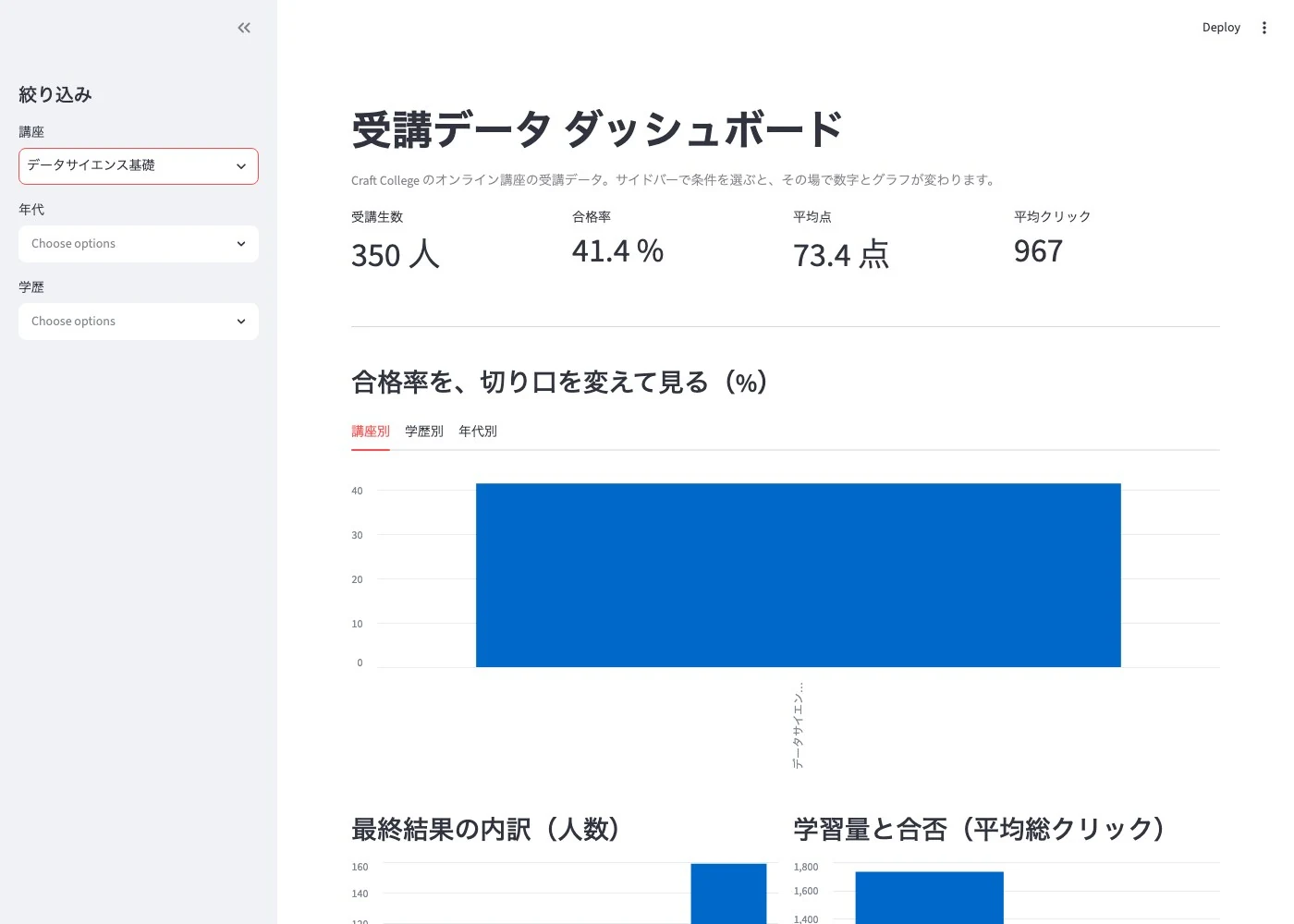Expand the 学歴 Choose options dropdown

pos(139,322)
